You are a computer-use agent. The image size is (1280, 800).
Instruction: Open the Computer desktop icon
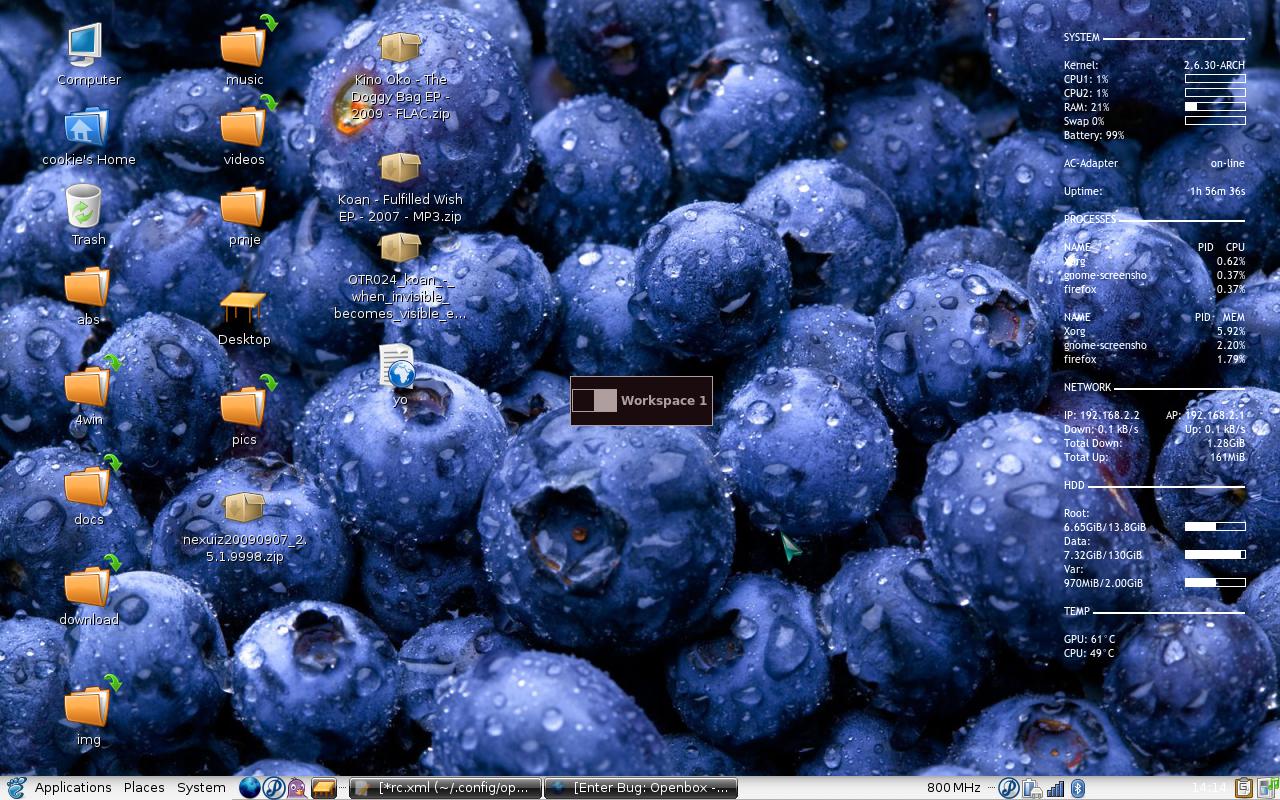pyautogui.click(x=85, y=46)
